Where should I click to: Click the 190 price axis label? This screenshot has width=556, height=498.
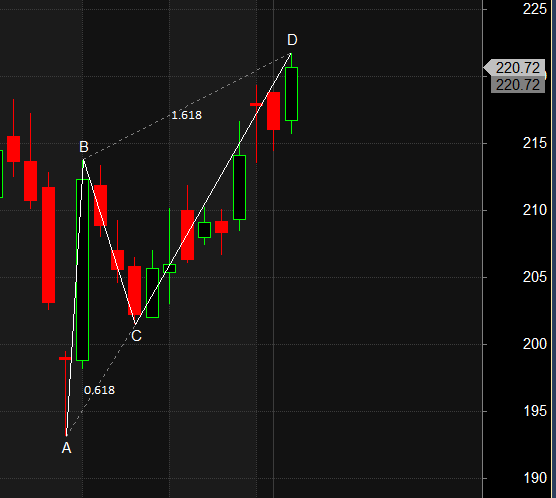click(x=534, y=478)
